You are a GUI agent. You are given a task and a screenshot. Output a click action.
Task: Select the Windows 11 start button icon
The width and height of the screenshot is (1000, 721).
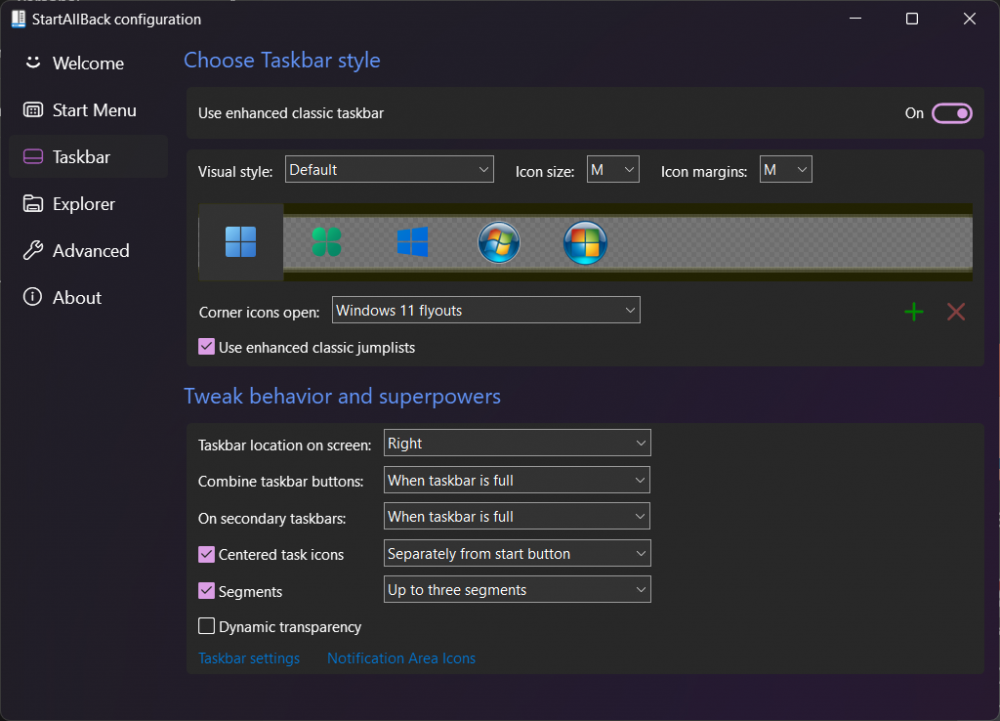pyautogui.click(x=241, y=242)
